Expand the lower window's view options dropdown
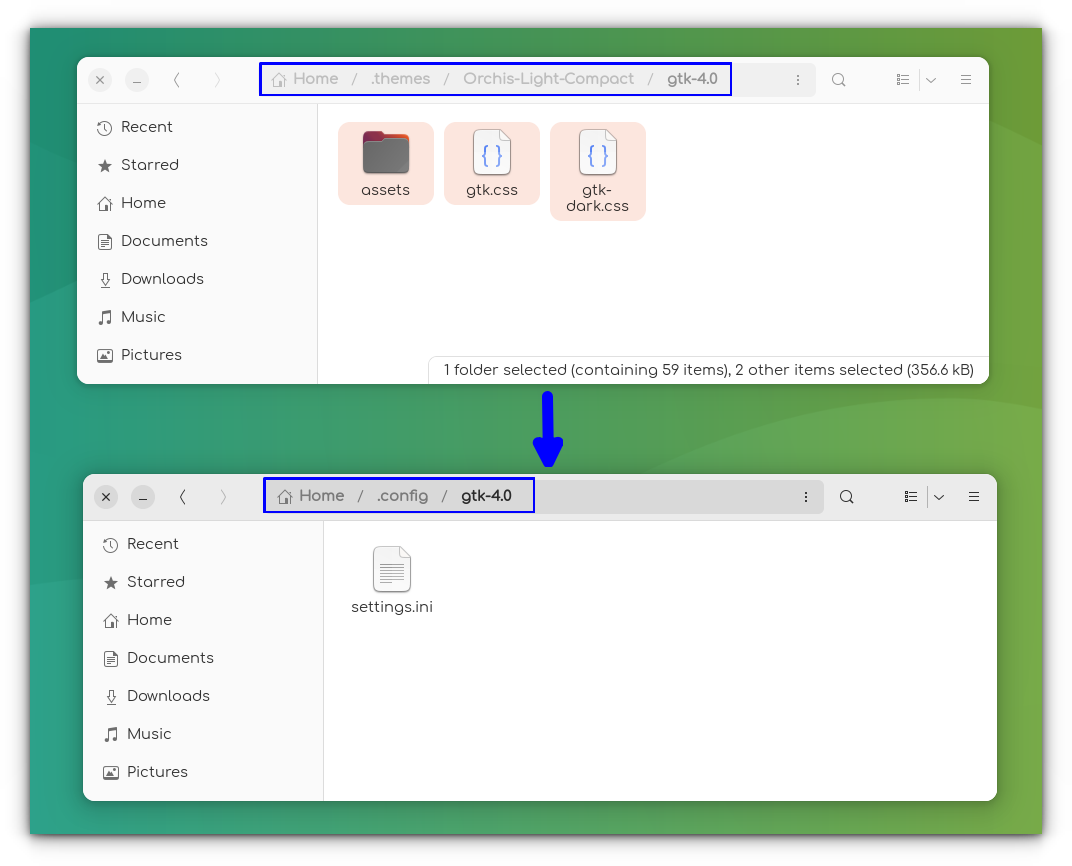1072x866 pixels. (x=939, y=496)
